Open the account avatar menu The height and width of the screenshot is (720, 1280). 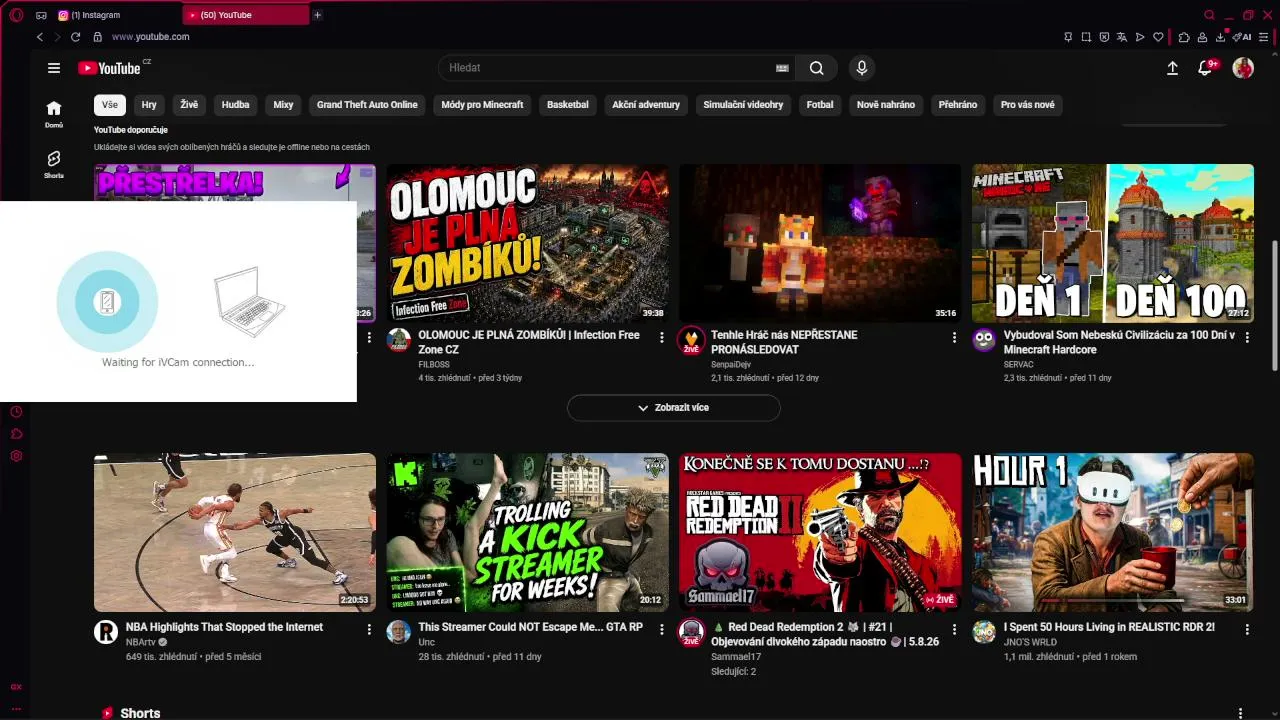click(x=1243, y=68)
